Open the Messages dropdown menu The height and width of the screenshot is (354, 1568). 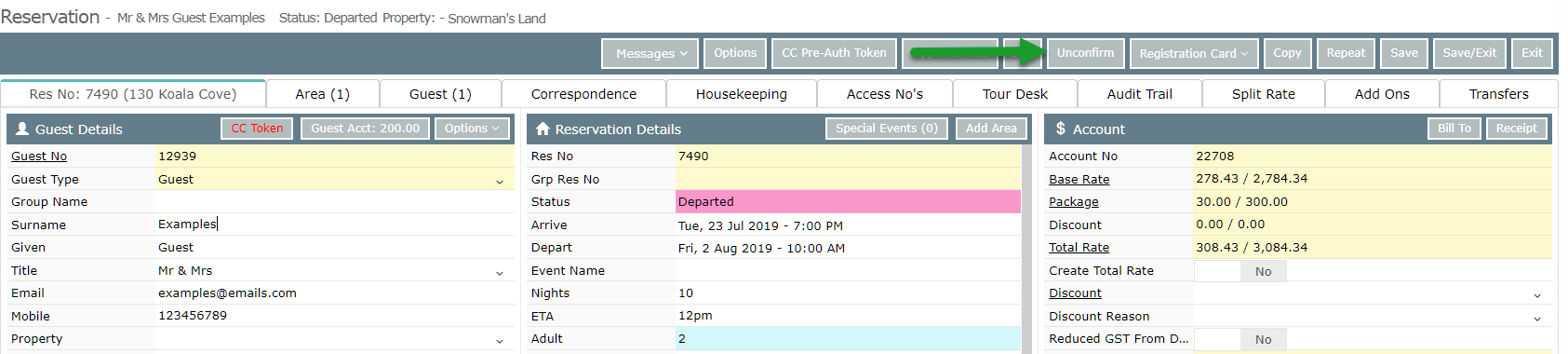tap(650, 53)
